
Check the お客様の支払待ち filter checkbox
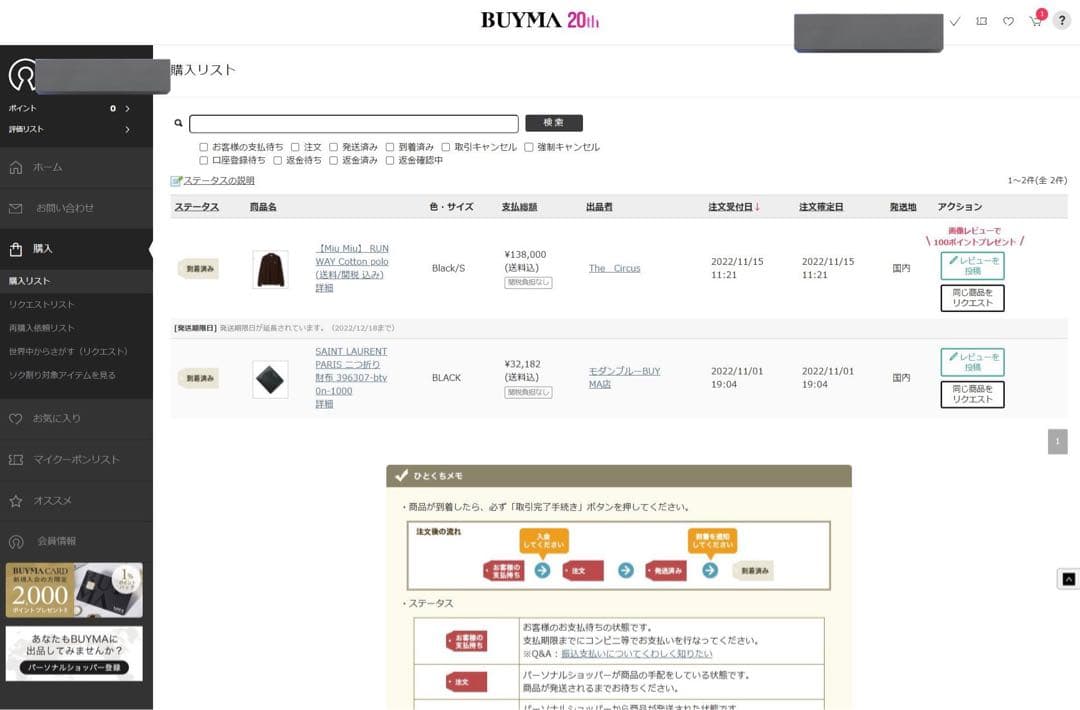[x=203, y=147]
